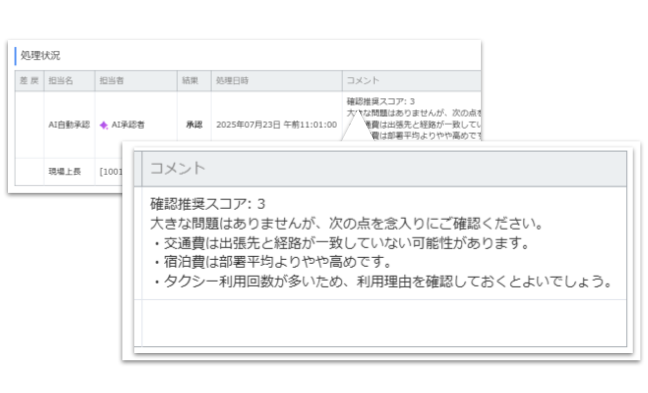Click the enlarged 確認推奨スコア: 3 line
The image size is (648, 393).
tap(208, 204)
